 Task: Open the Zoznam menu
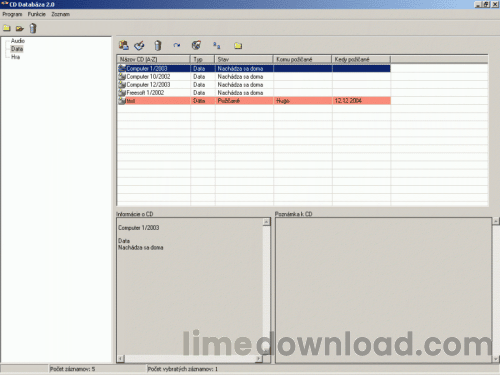60,14
